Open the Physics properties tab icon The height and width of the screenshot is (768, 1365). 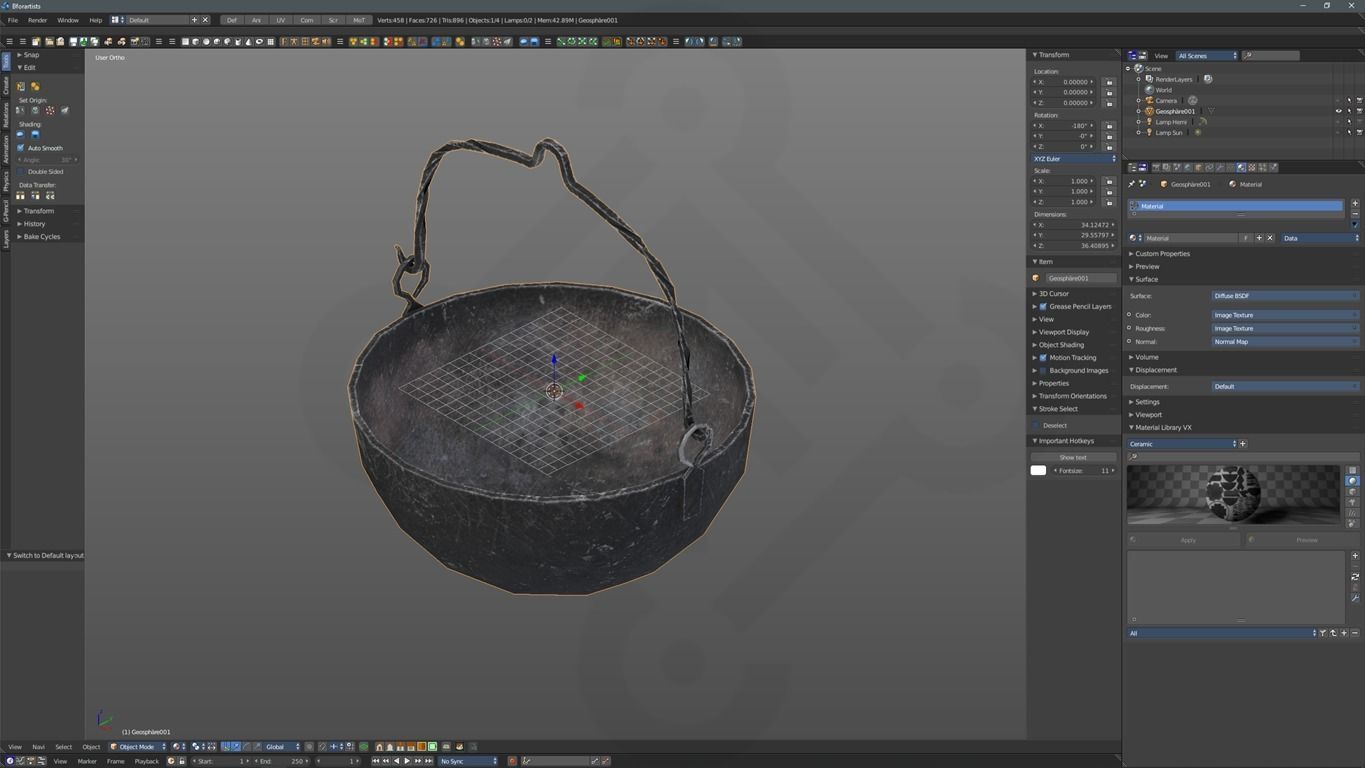[1274, 167]
